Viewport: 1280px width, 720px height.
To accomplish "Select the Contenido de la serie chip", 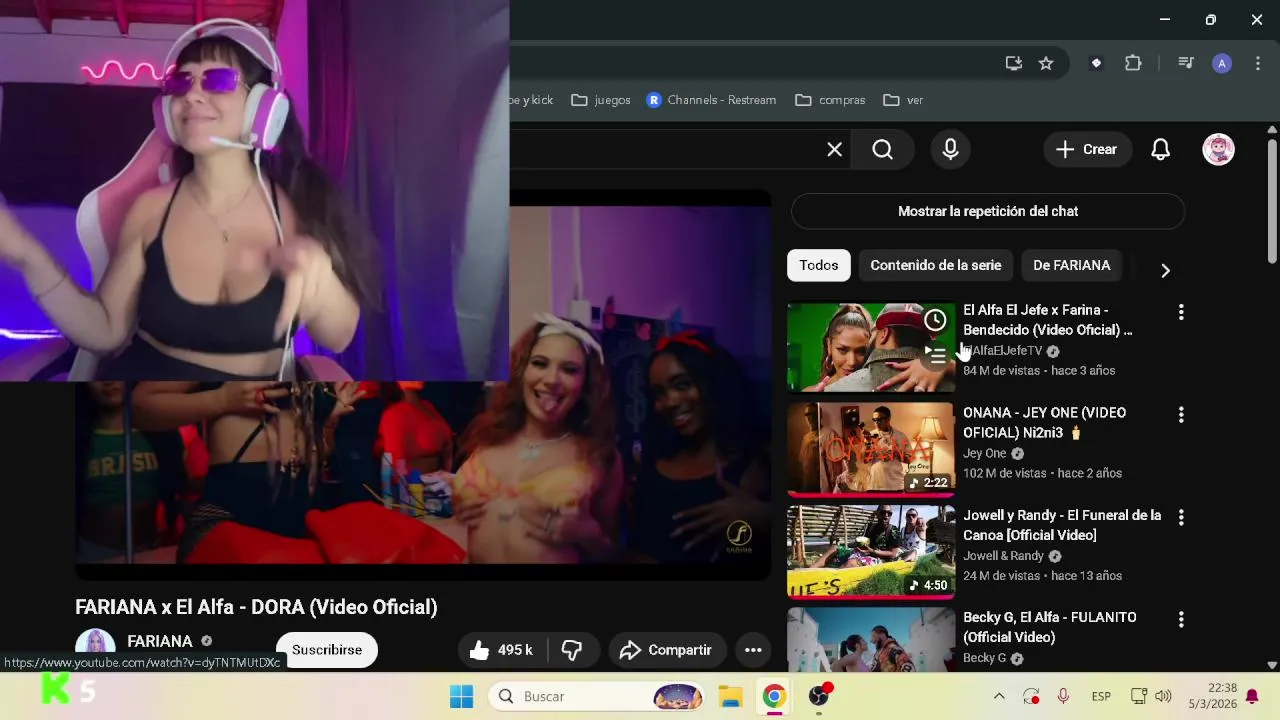I will pyautogui.click(x=935, y=265).
